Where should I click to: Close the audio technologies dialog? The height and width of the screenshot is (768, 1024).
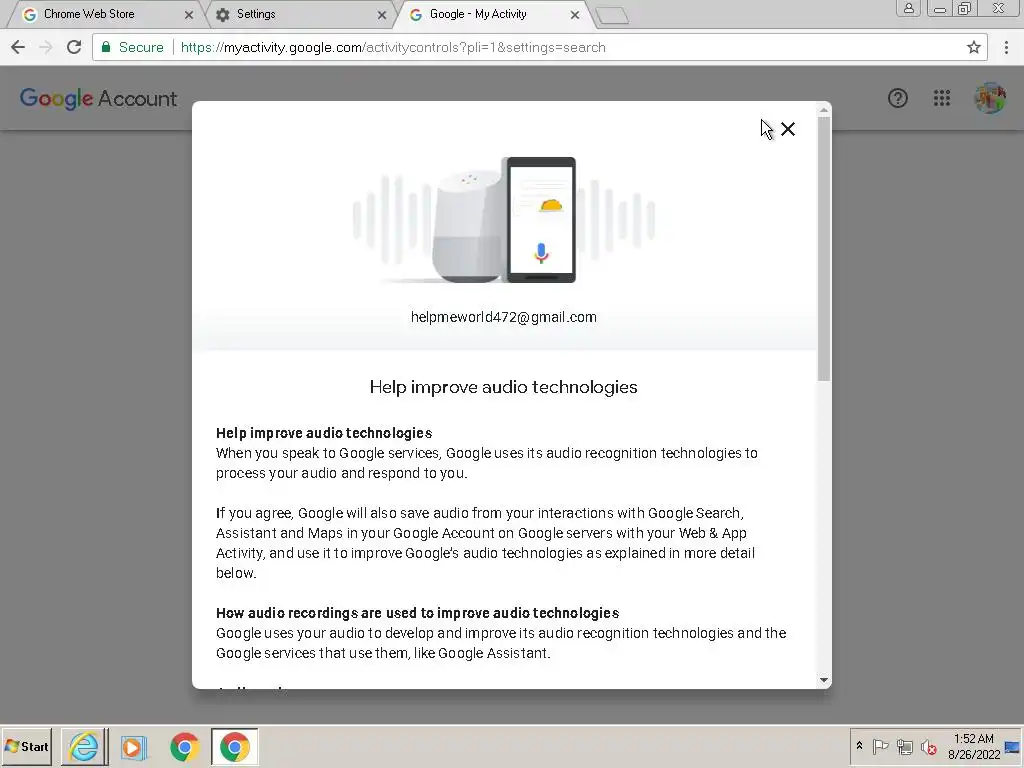tap(788, 129)
